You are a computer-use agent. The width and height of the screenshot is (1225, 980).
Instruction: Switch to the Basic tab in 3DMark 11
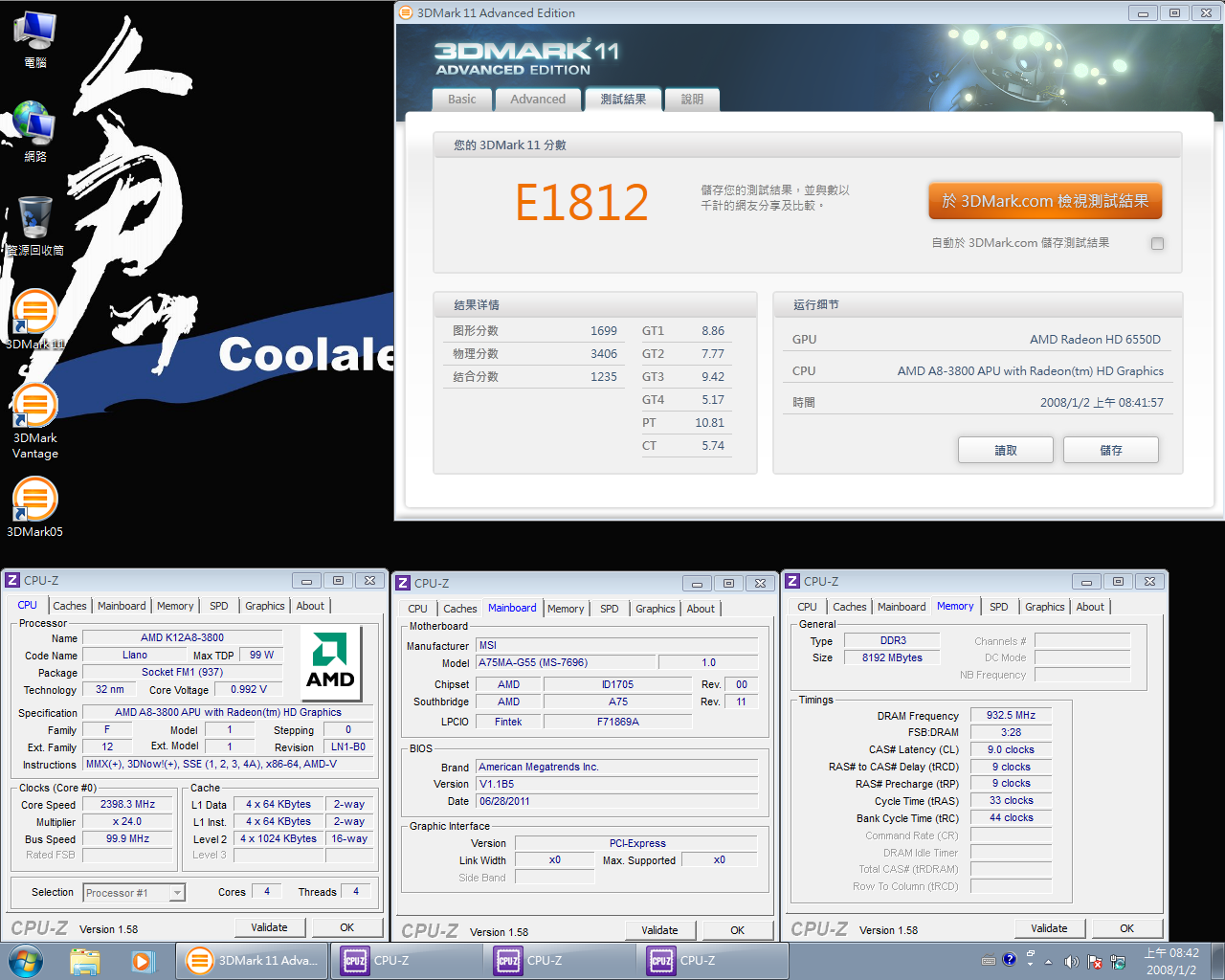[461, 99]
